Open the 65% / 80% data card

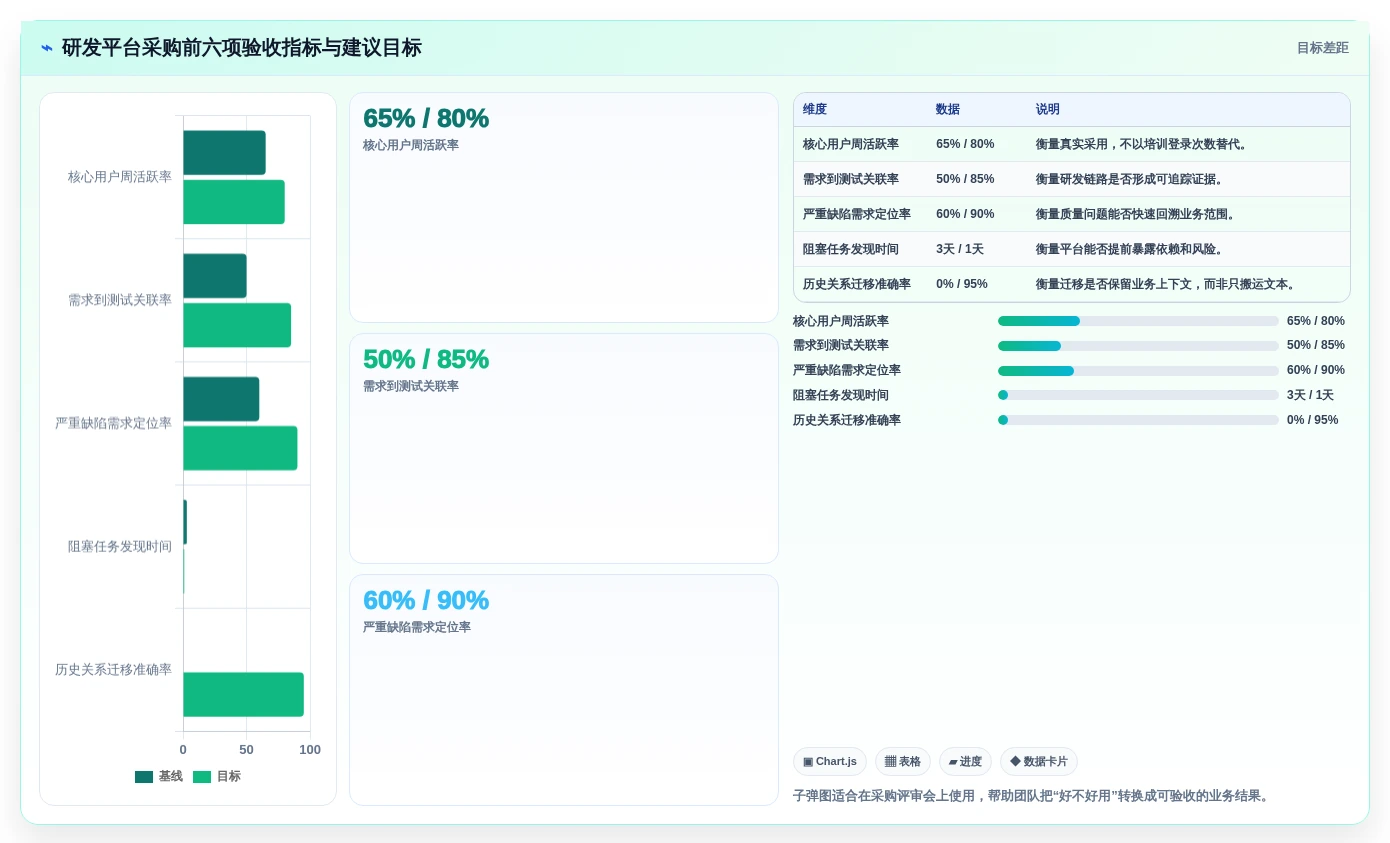[x=564, y=208]
